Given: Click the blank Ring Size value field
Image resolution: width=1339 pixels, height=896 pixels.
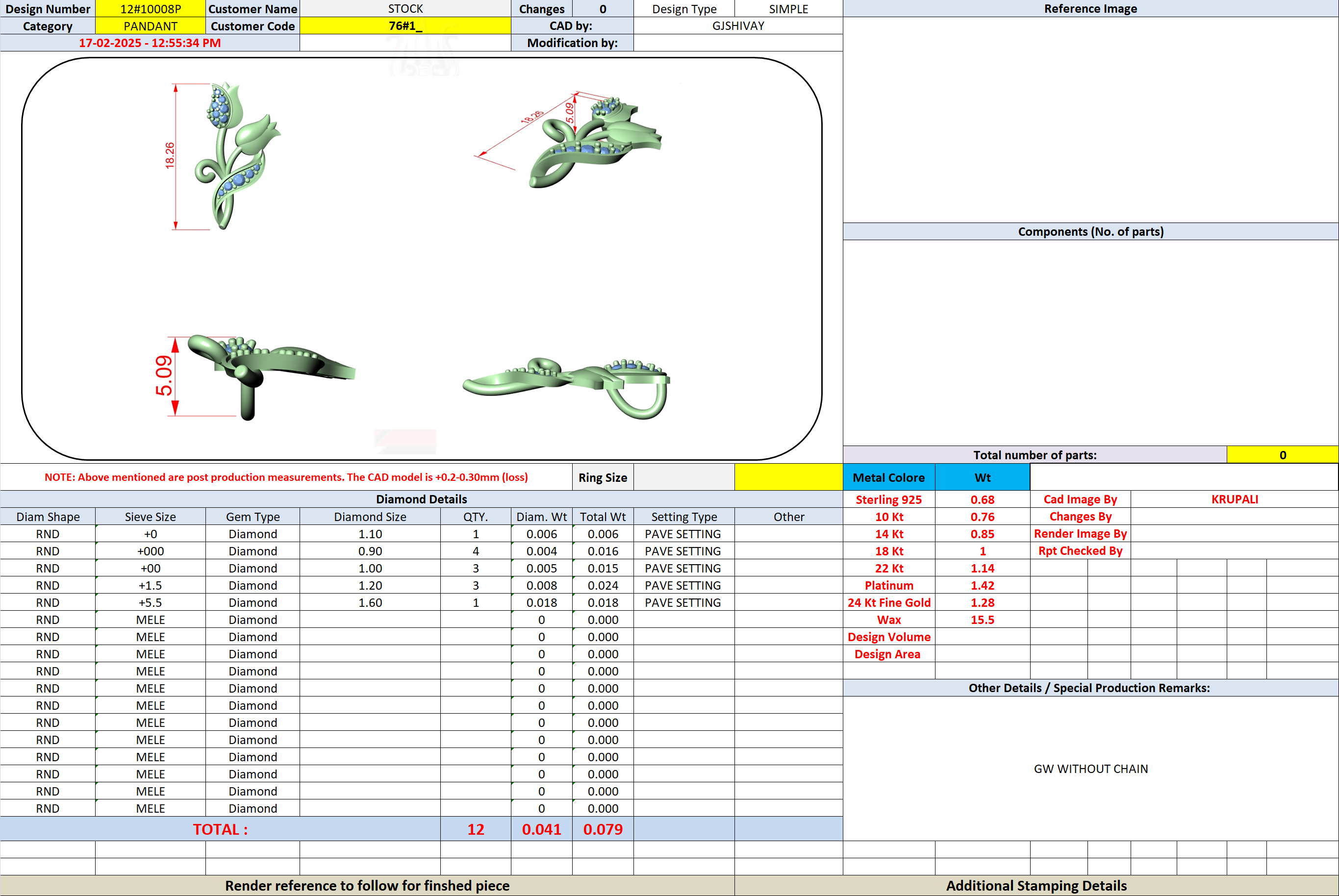Looking at the screenshot, I should click(x=684, y=477).
